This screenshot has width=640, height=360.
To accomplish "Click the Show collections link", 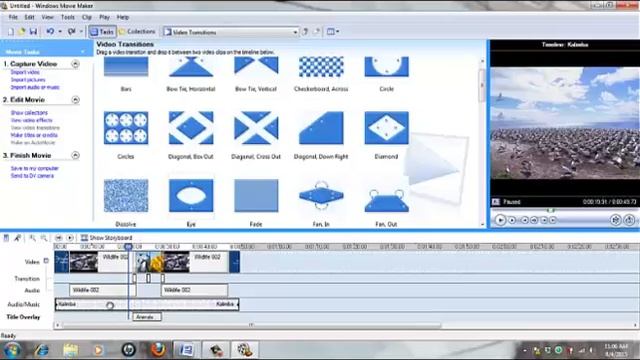I will (x=29, y=113).
